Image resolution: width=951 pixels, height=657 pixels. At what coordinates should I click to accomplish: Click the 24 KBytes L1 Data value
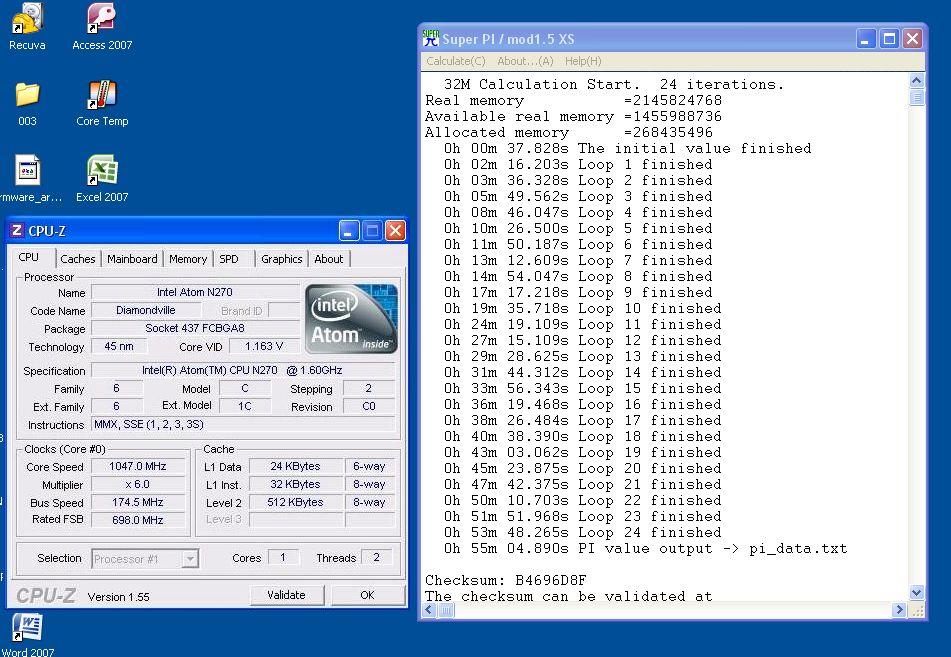click(295, 467)
